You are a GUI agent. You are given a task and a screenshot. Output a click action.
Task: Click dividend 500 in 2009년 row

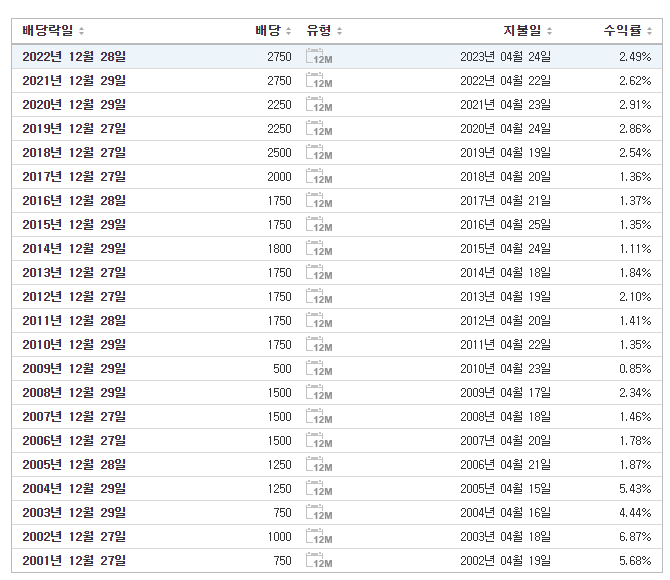pyautogui.click(x=282, y=368)
